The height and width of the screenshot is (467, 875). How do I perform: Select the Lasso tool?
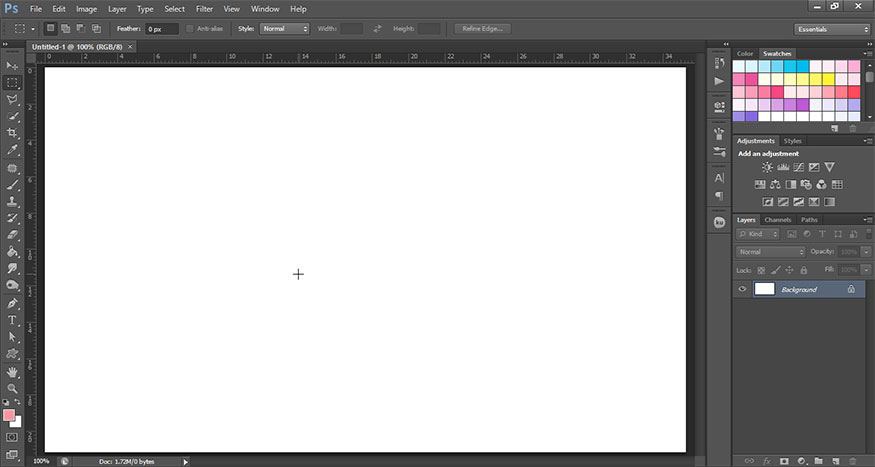[12, 99]
